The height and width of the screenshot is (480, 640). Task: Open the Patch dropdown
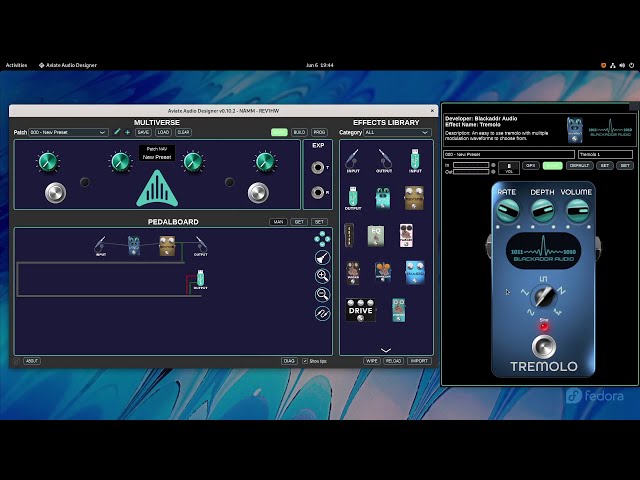(69, 132)
